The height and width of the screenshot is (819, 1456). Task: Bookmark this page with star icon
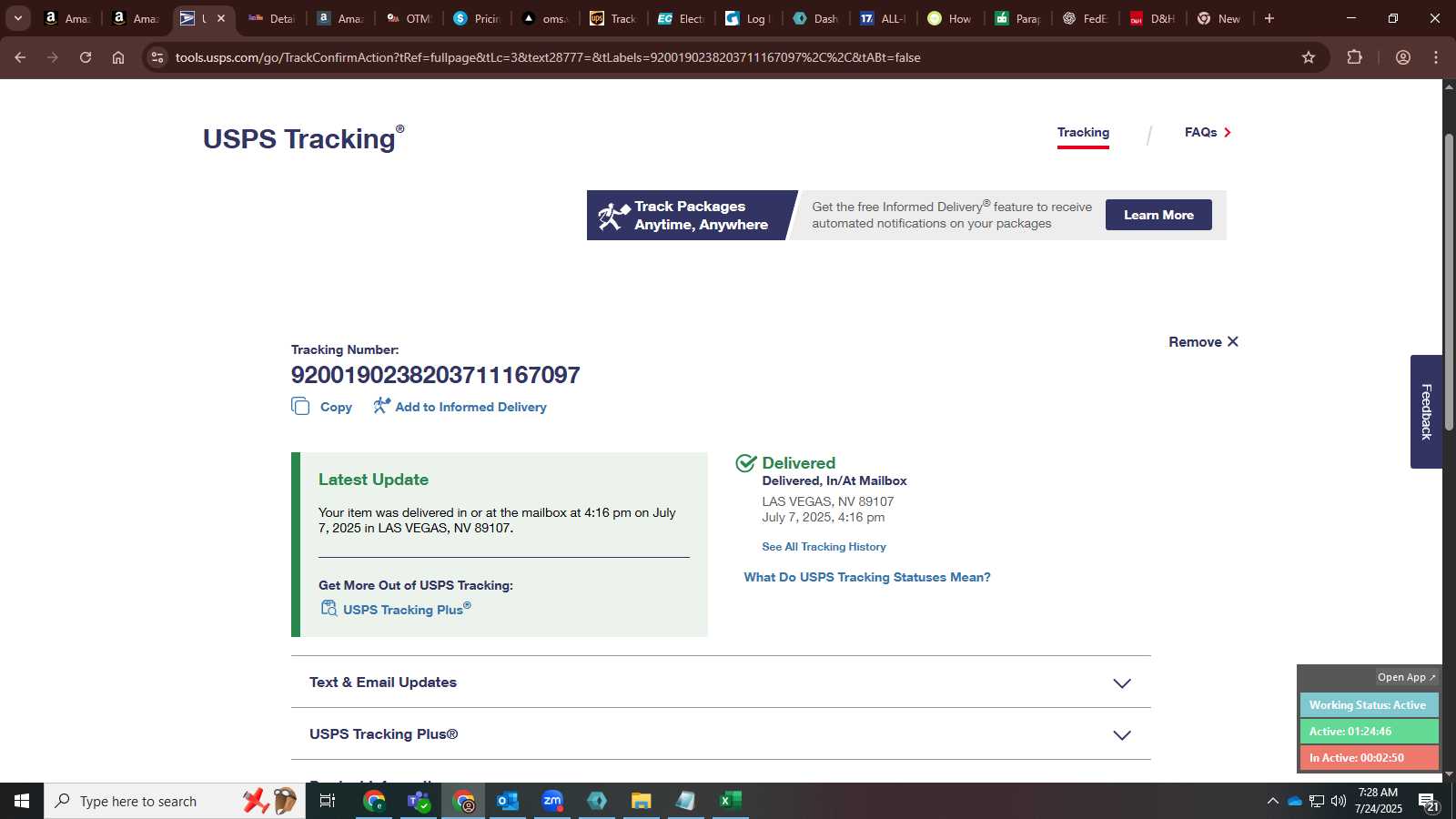point(1309,57)
